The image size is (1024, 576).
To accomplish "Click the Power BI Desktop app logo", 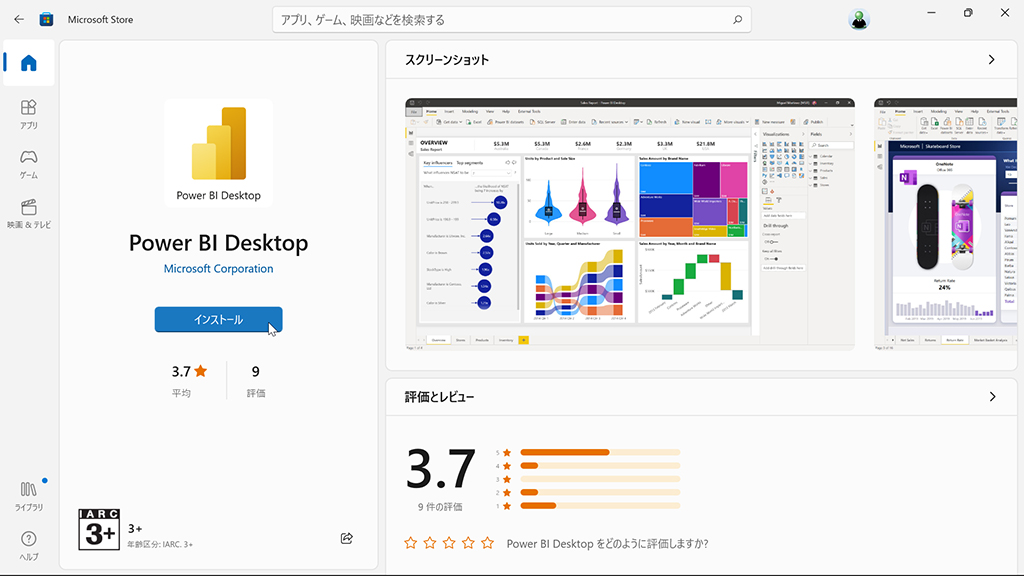I will (219, 153).
